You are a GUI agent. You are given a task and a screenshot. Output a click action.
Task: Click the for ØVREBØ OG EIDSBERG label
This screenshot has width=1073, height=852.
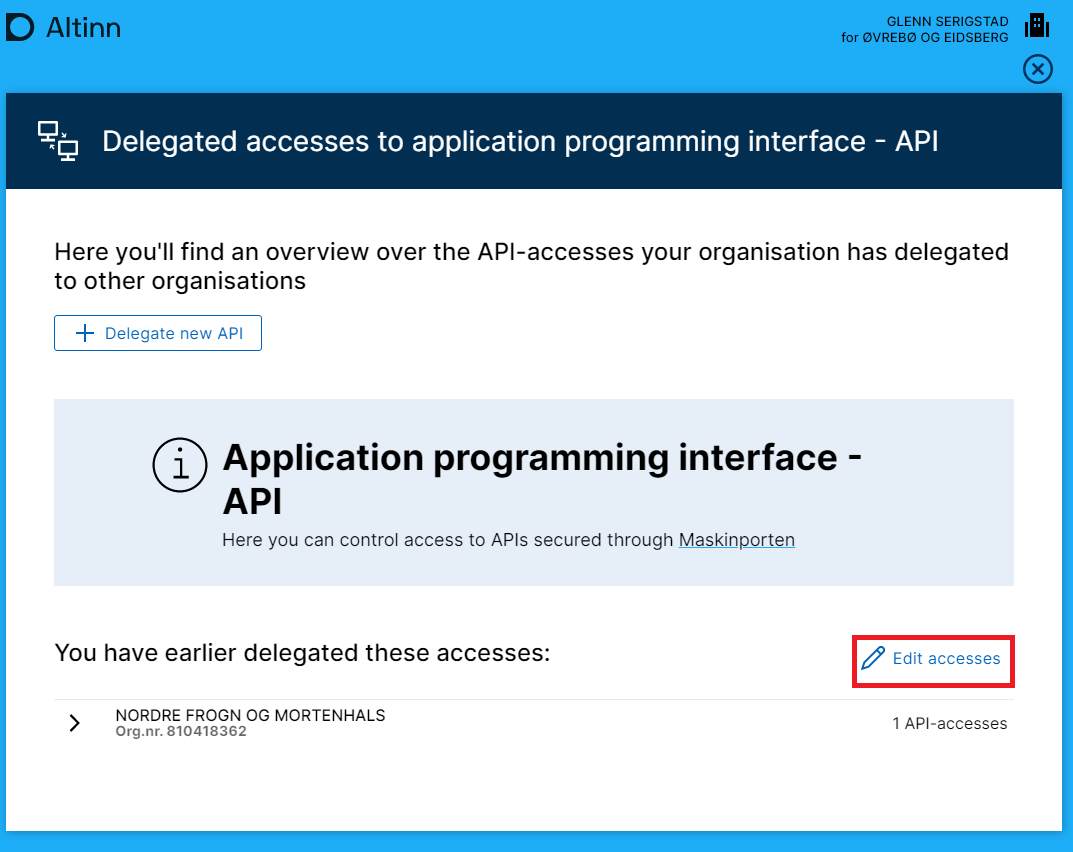click(924, 38)
